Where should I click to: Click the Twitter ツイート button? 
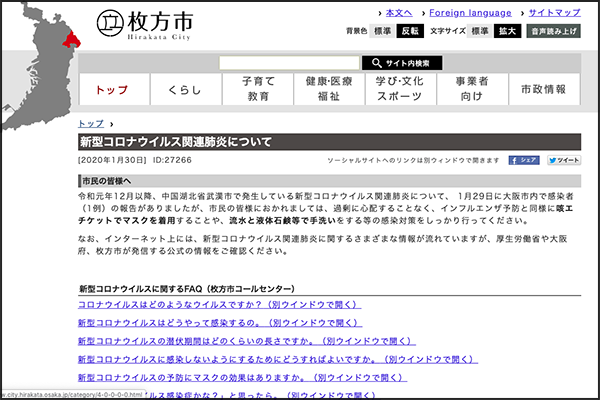pos(564,160)
